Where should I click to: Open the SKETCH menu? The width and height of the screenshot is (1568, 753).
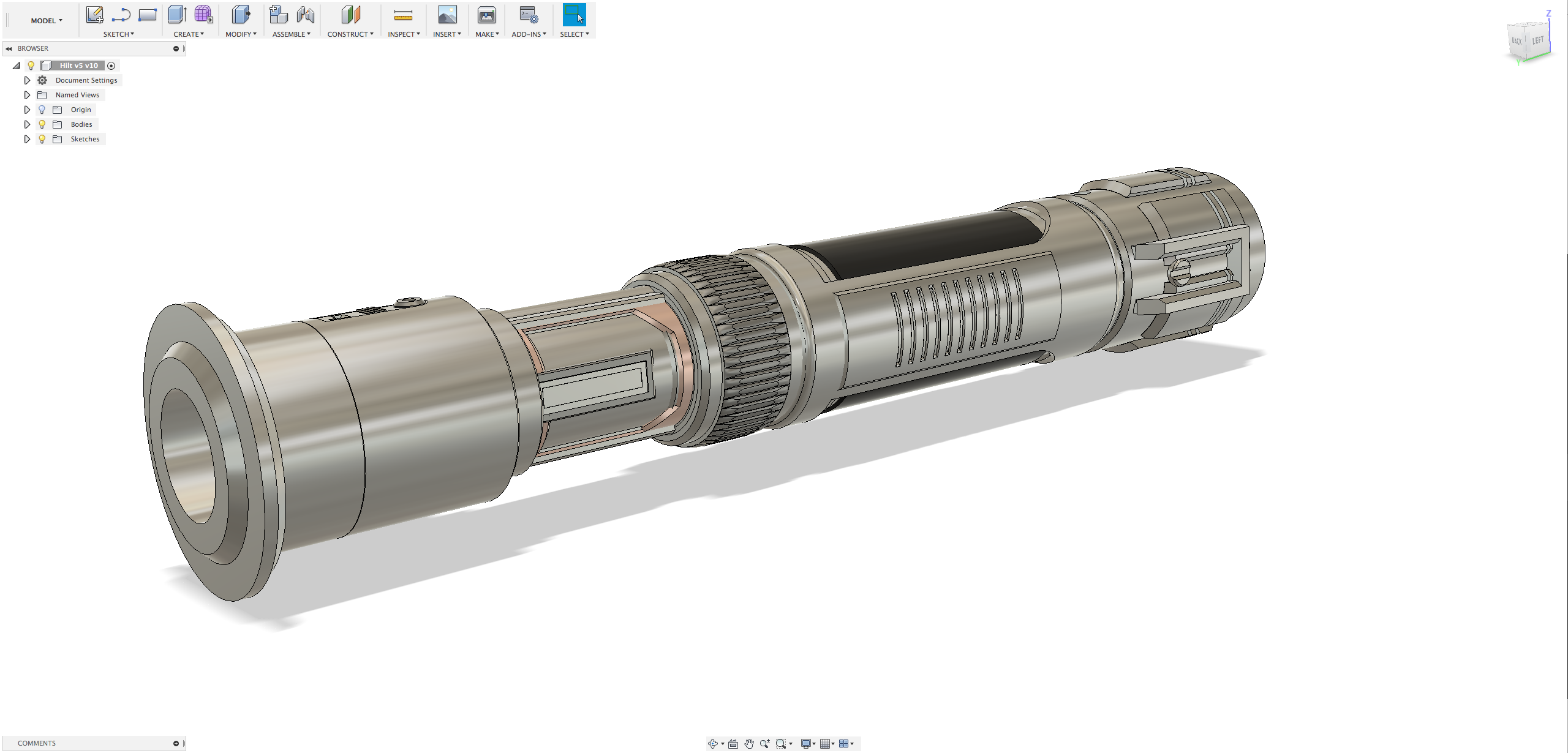[x=118, y=34]
